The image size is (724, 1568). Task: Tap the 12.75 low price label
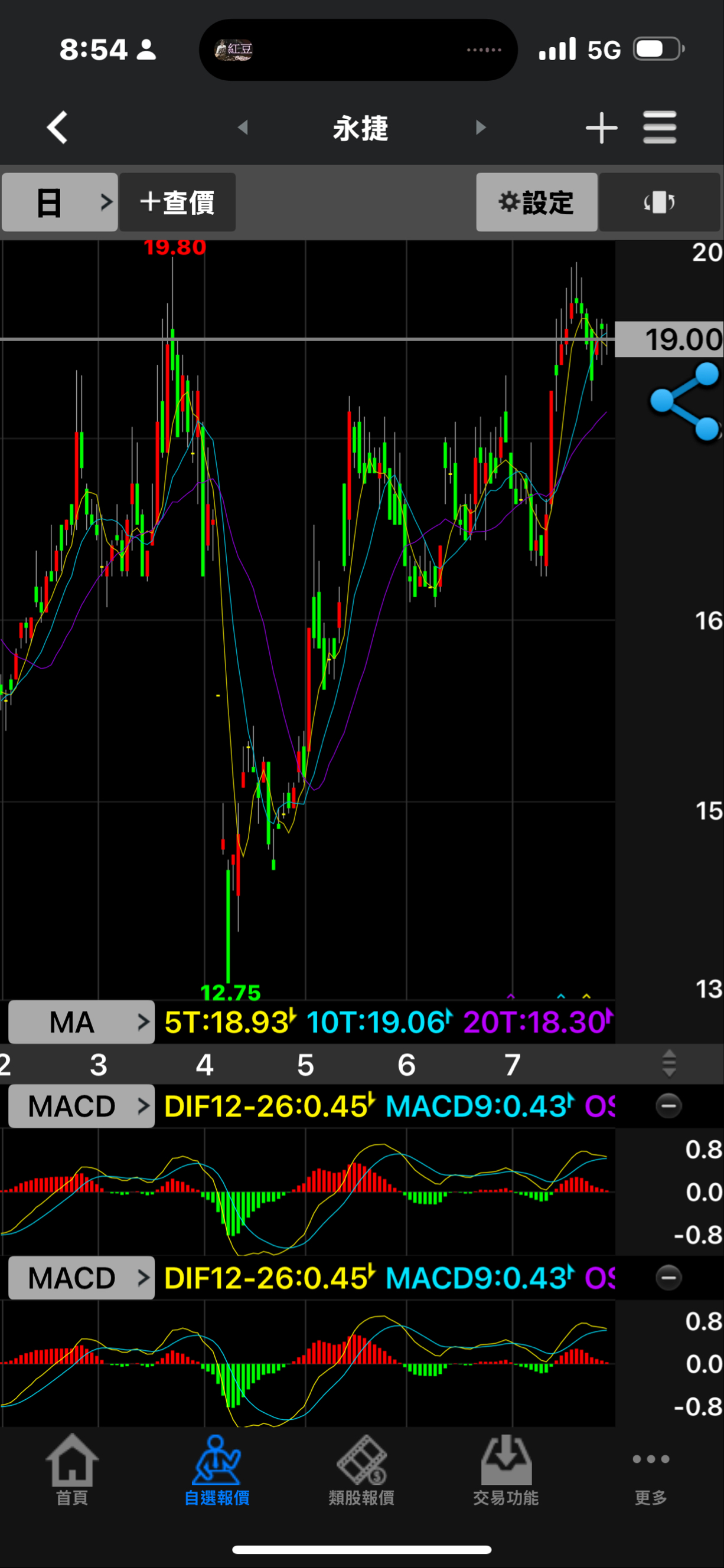pos(231,992)
